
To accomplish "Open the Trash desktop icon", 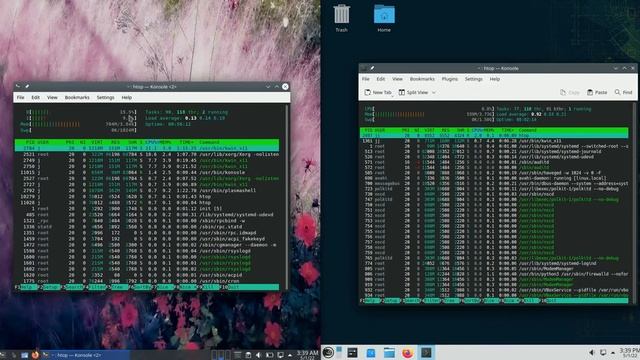I will coord(341,14).
